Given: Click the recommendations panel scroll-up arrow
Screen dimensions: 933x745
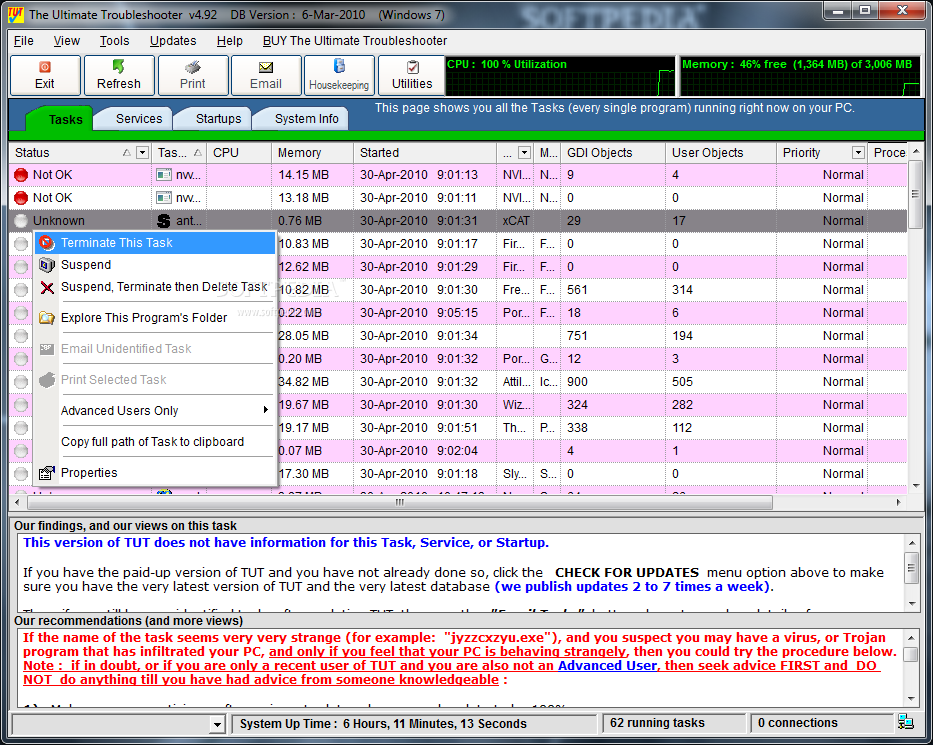Looking at the screenshot, I should pyautogui.click(x=911, y=638).
